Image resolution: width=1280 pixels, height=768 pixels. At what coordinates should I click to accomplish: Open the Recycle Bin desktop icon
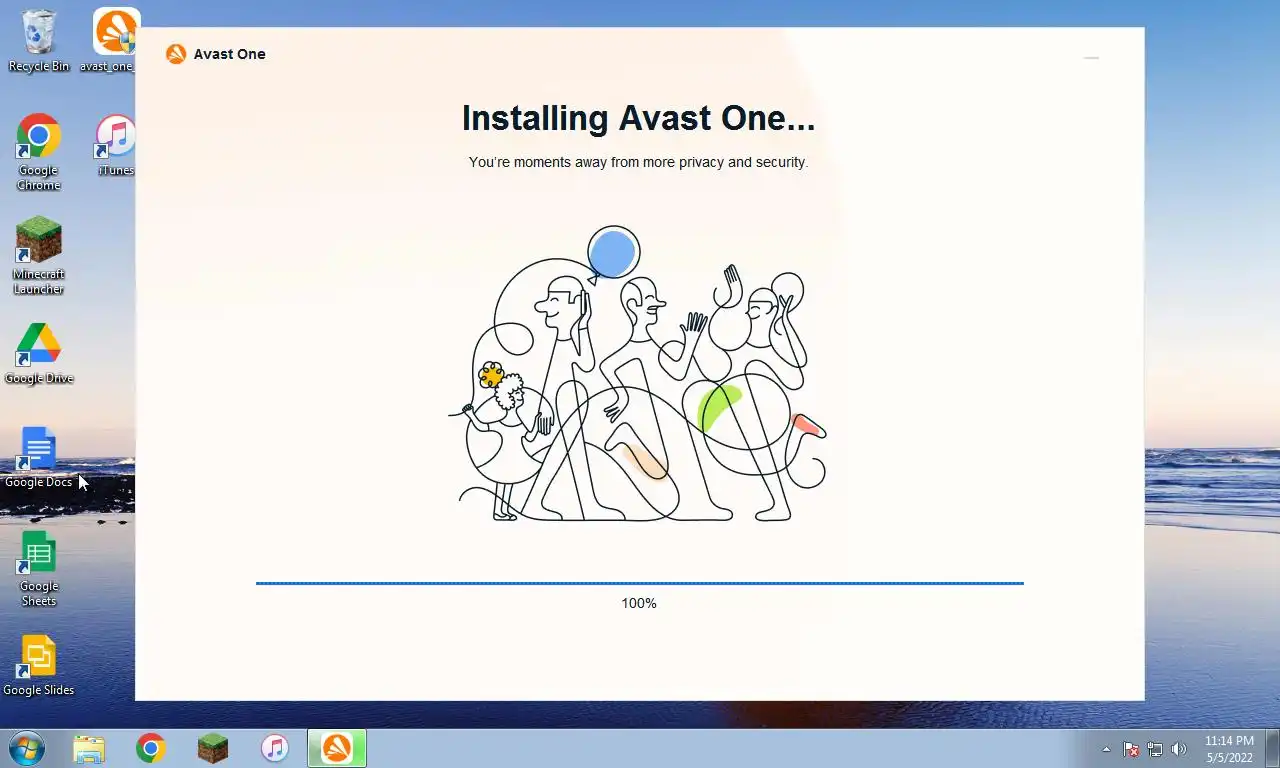(39, 41)
